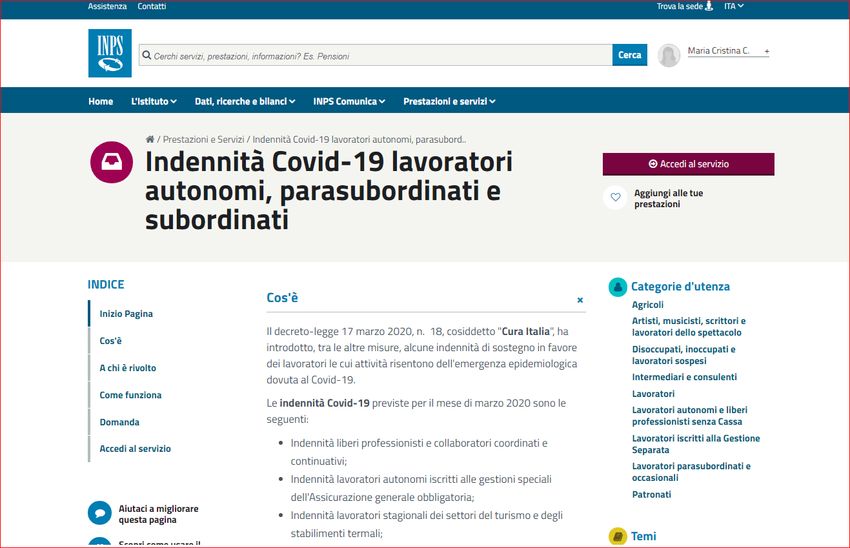Click the home breadcrumb icon

[x=150, y=139]
